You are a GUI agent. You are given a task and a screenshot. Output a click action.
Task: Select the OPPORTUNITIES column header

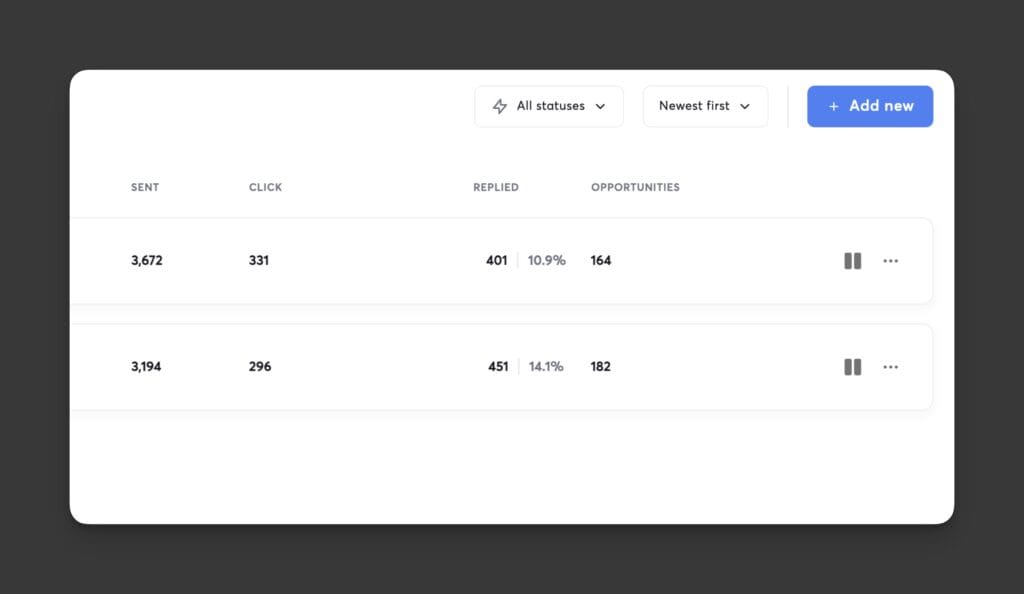point(635,187)
